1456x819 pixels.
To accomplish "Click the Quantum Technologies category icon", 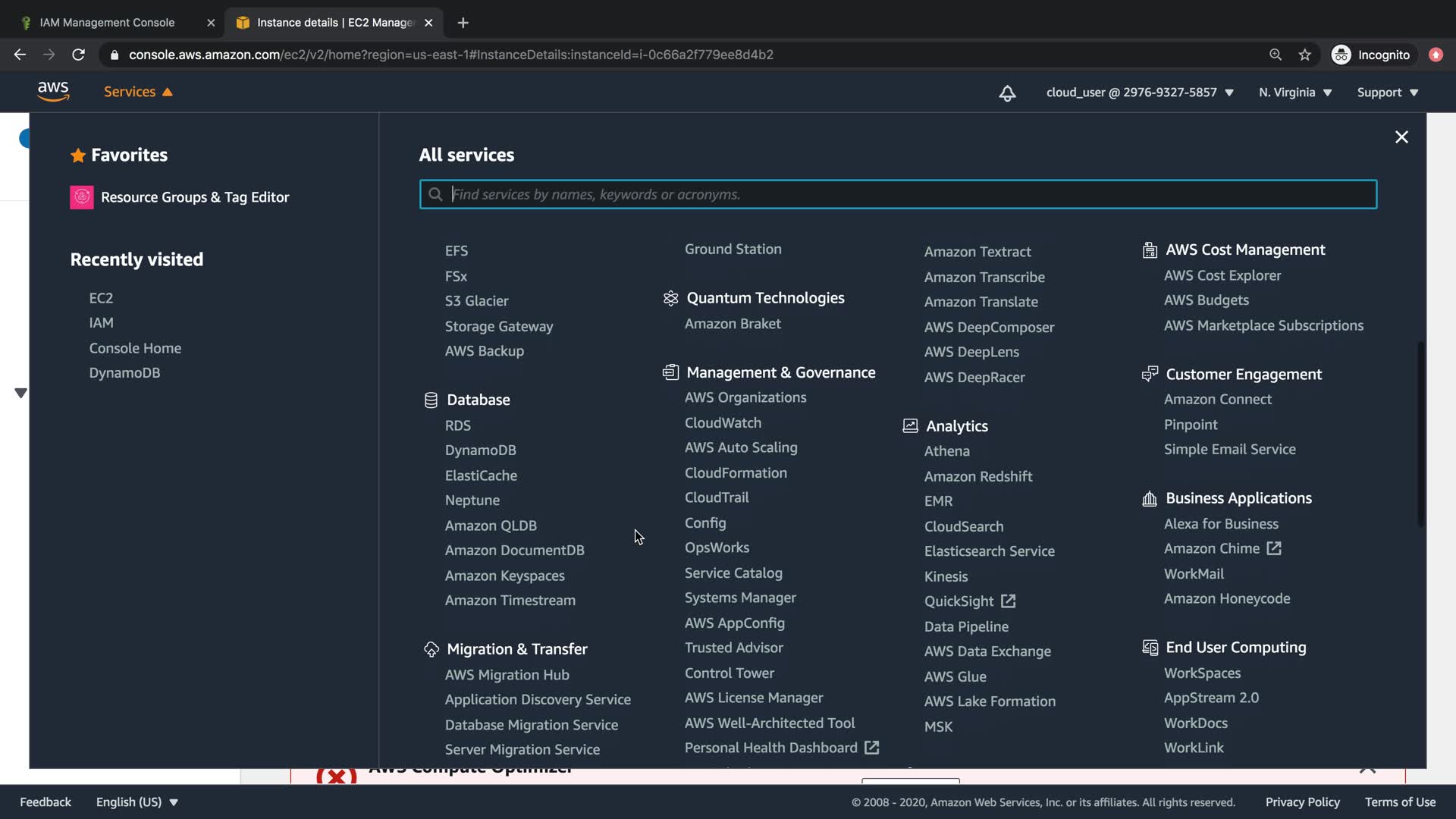I will click(670, 298).
